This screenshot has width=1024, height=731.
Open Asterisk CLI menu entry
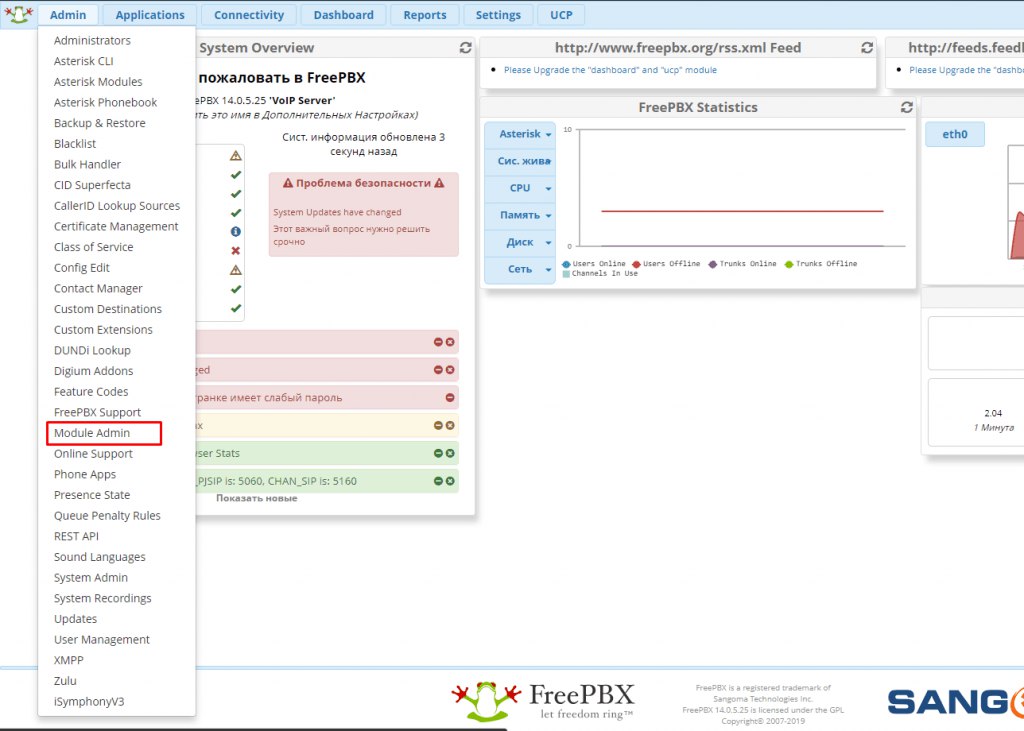tap(84, 61)
